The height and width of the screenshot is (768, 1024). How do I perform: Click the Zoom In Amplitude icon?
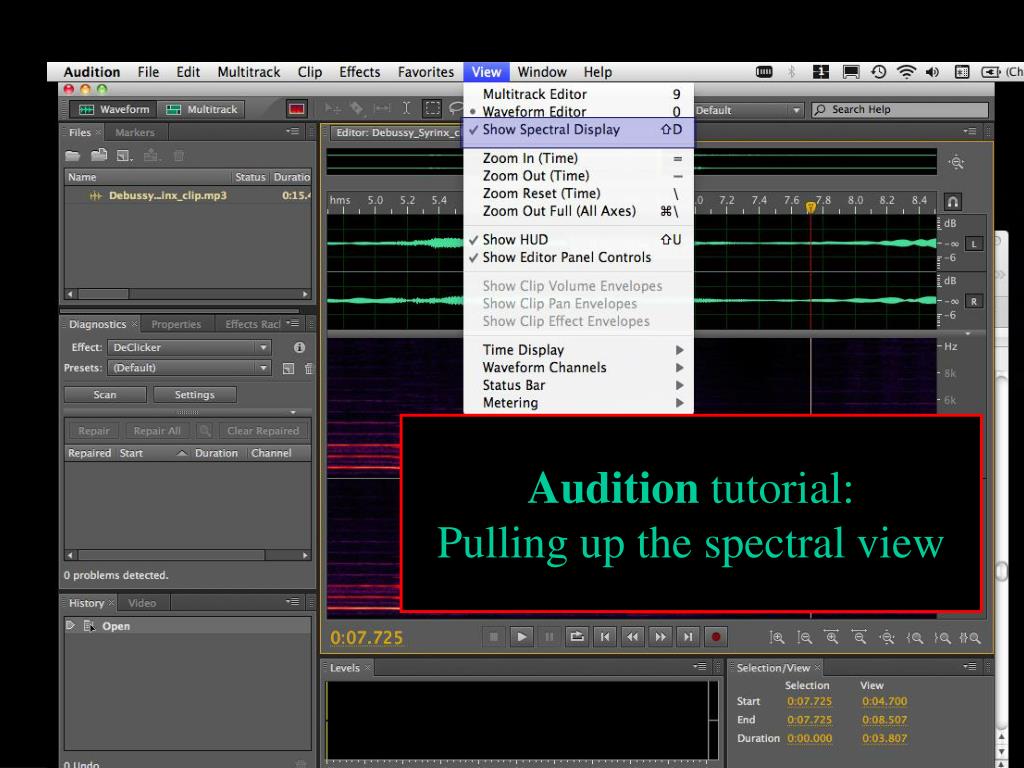776,638
